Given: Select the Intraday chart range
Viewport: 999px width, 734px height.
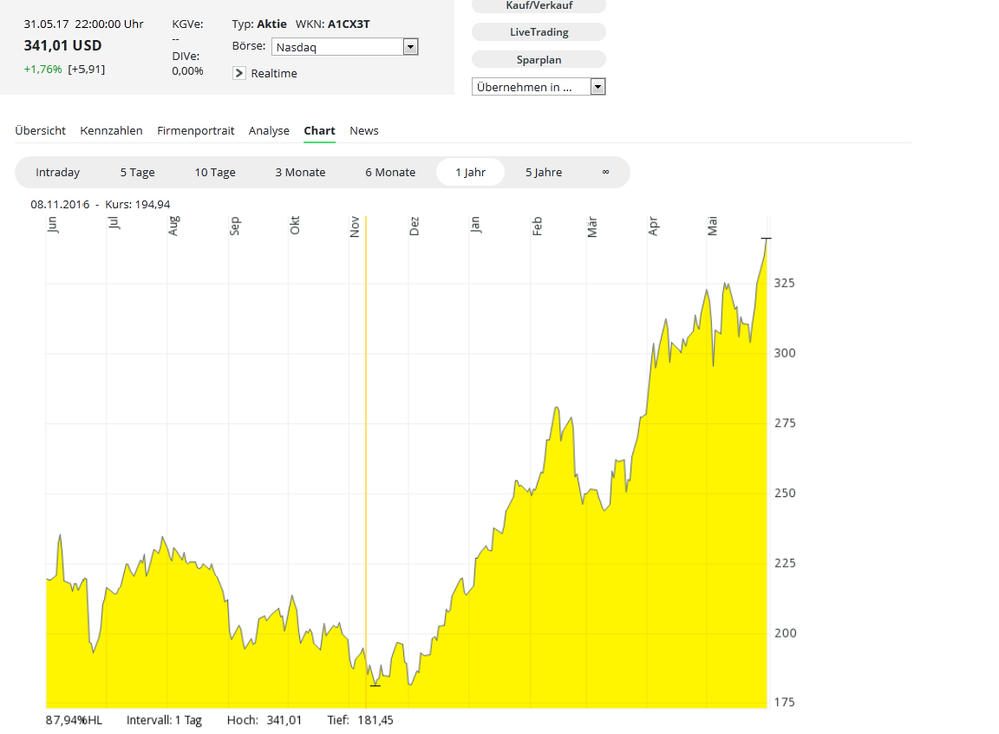Looking at the screenshot, I should click(x=58, y=172).
